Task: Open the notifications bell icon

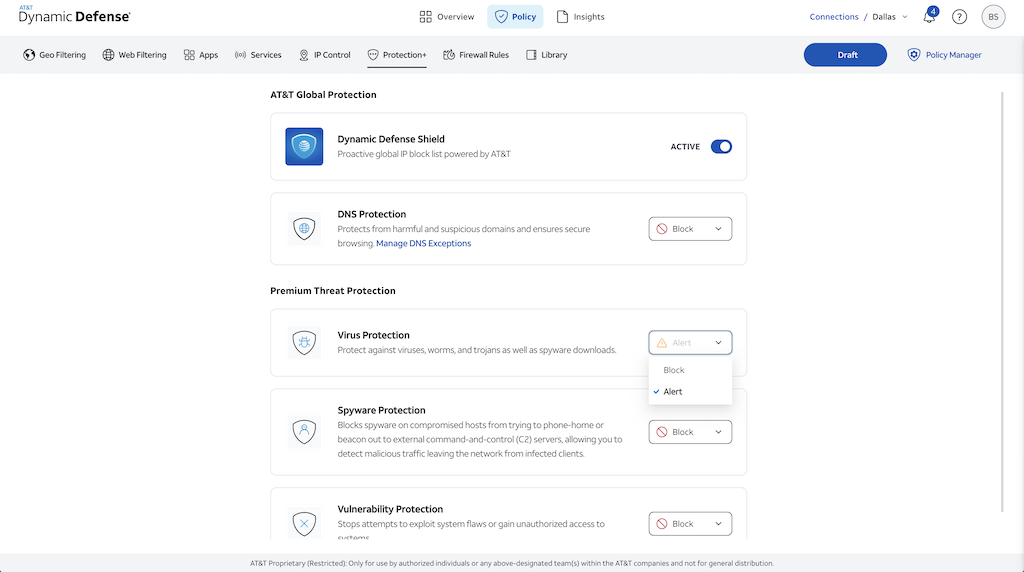Action: point(929,16)
